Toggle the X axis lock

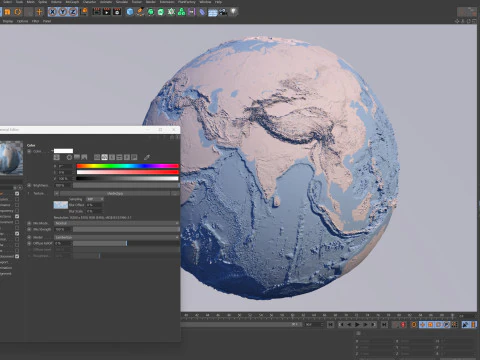tap(52, 12)
